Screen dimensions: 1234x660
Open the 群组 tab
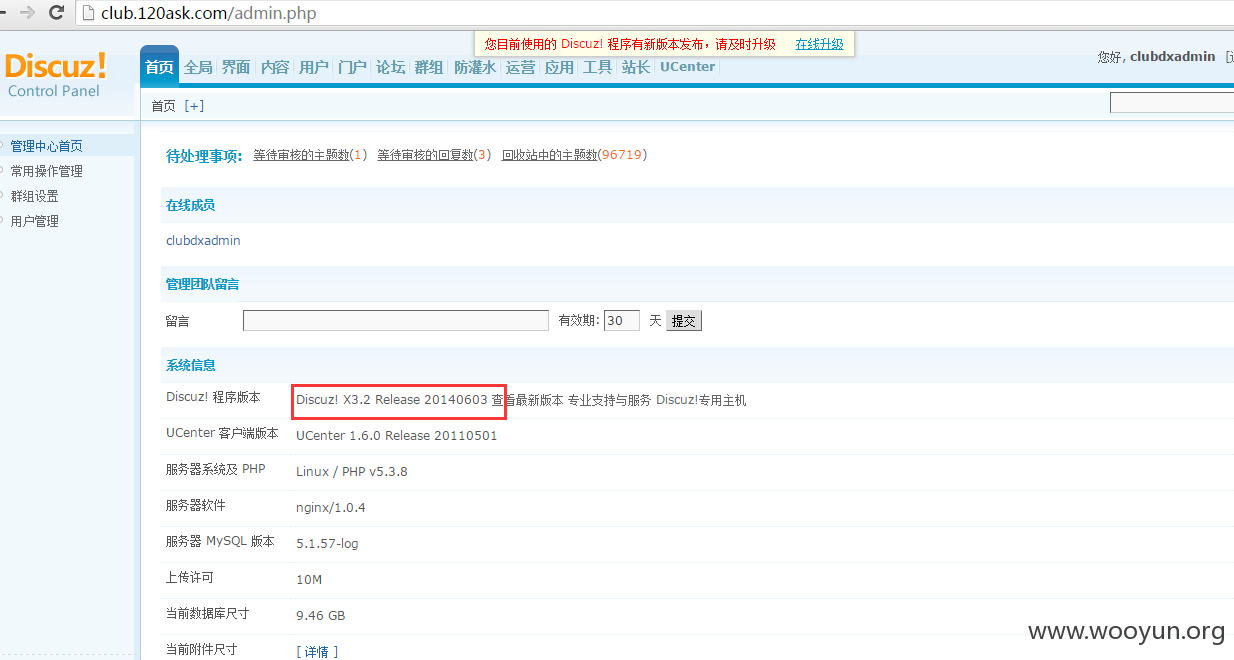[428, 67]
